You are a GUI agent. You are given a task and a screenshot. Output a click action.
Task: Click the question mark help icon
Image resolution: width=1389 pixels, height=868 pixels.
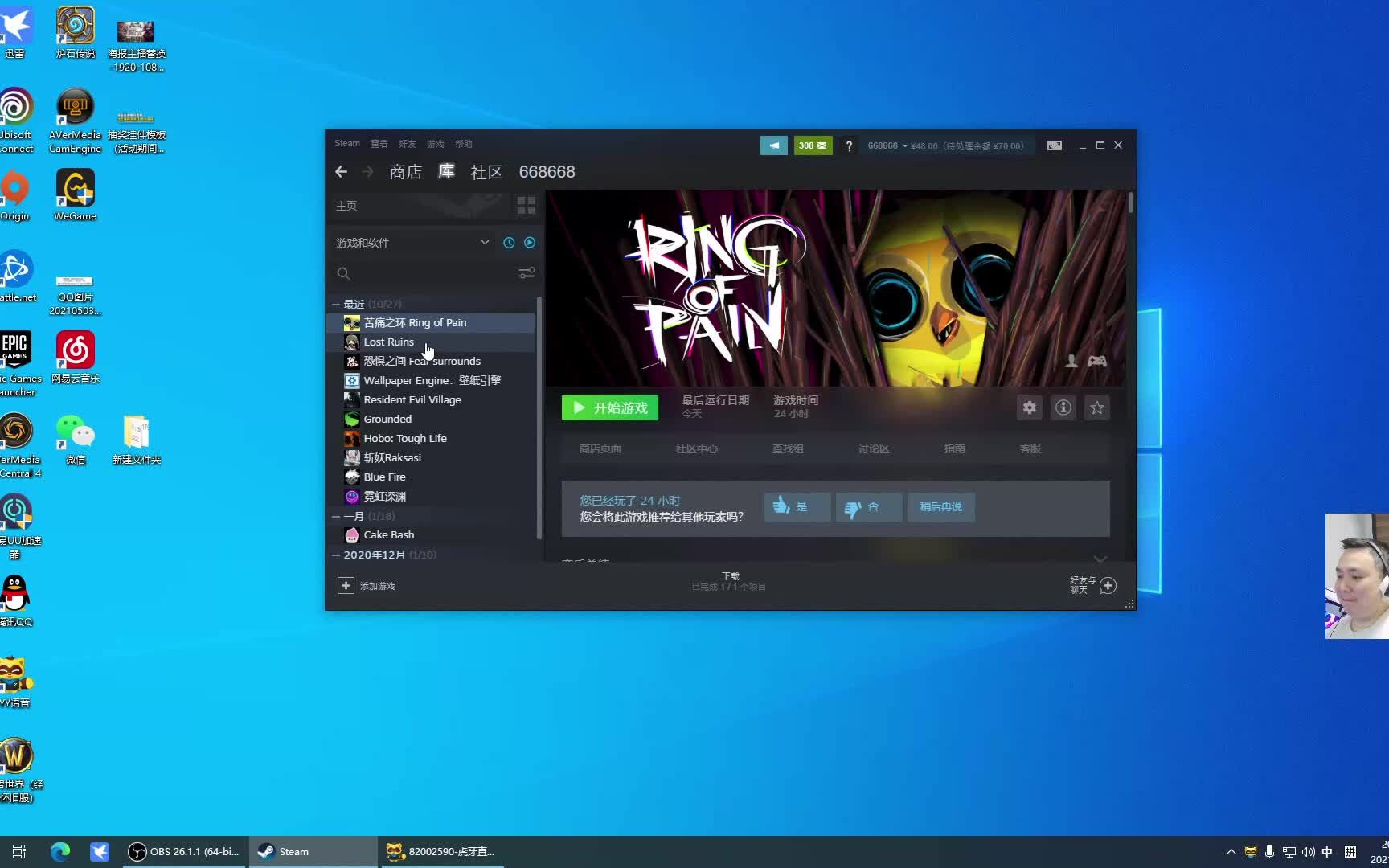[849, 145]
